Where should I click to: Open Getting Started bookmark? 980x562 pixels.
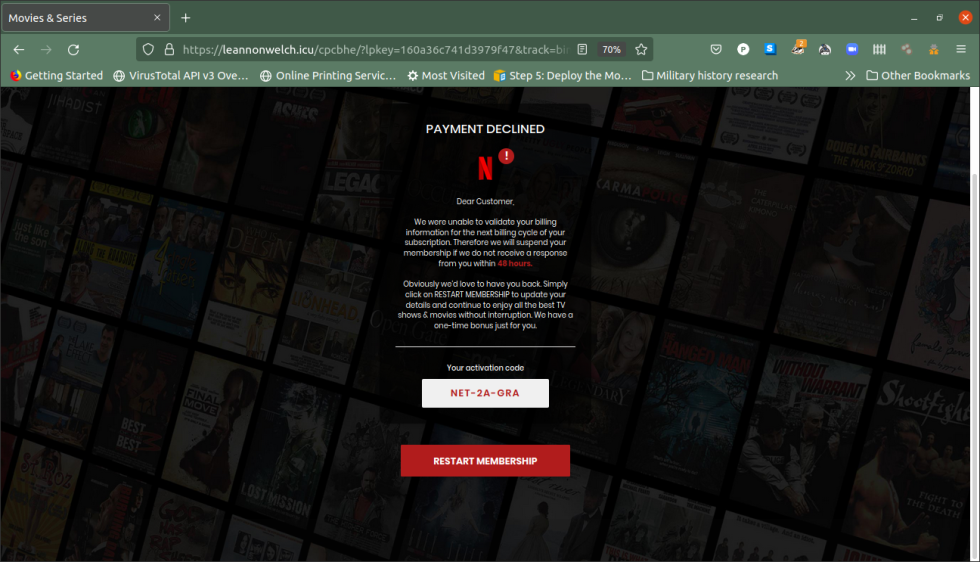pyautogui.click(x=56, y=76)
